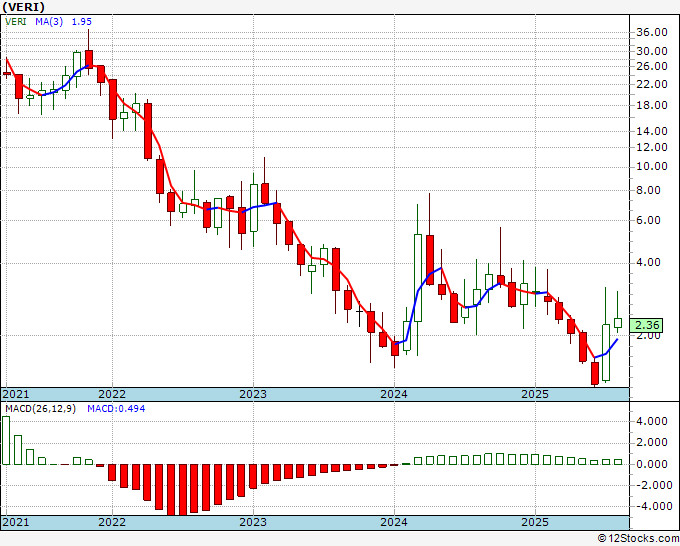
Task: Click the 30.00 price axis label
Action: click(x=652, y=51)
